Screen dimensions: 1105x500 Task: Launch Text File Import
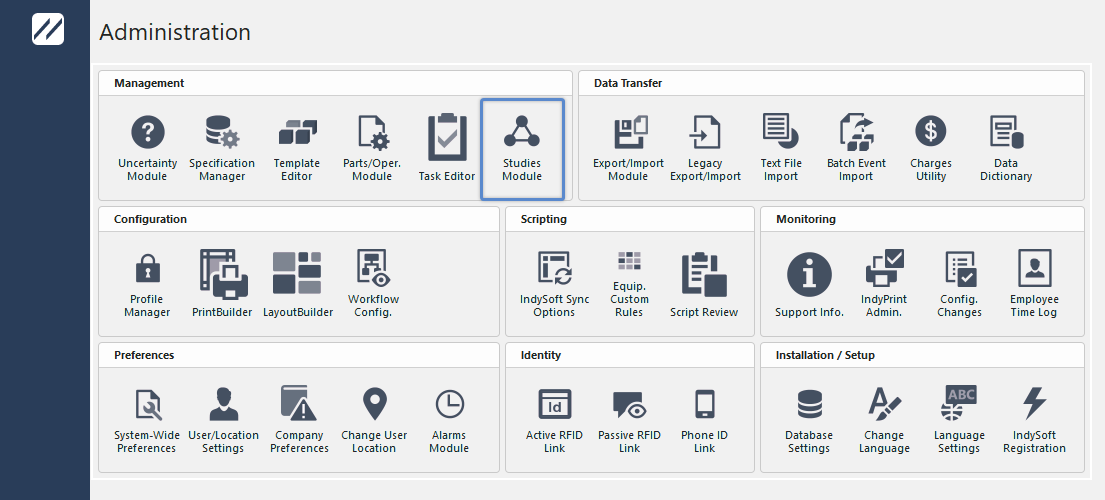[781, 149]
